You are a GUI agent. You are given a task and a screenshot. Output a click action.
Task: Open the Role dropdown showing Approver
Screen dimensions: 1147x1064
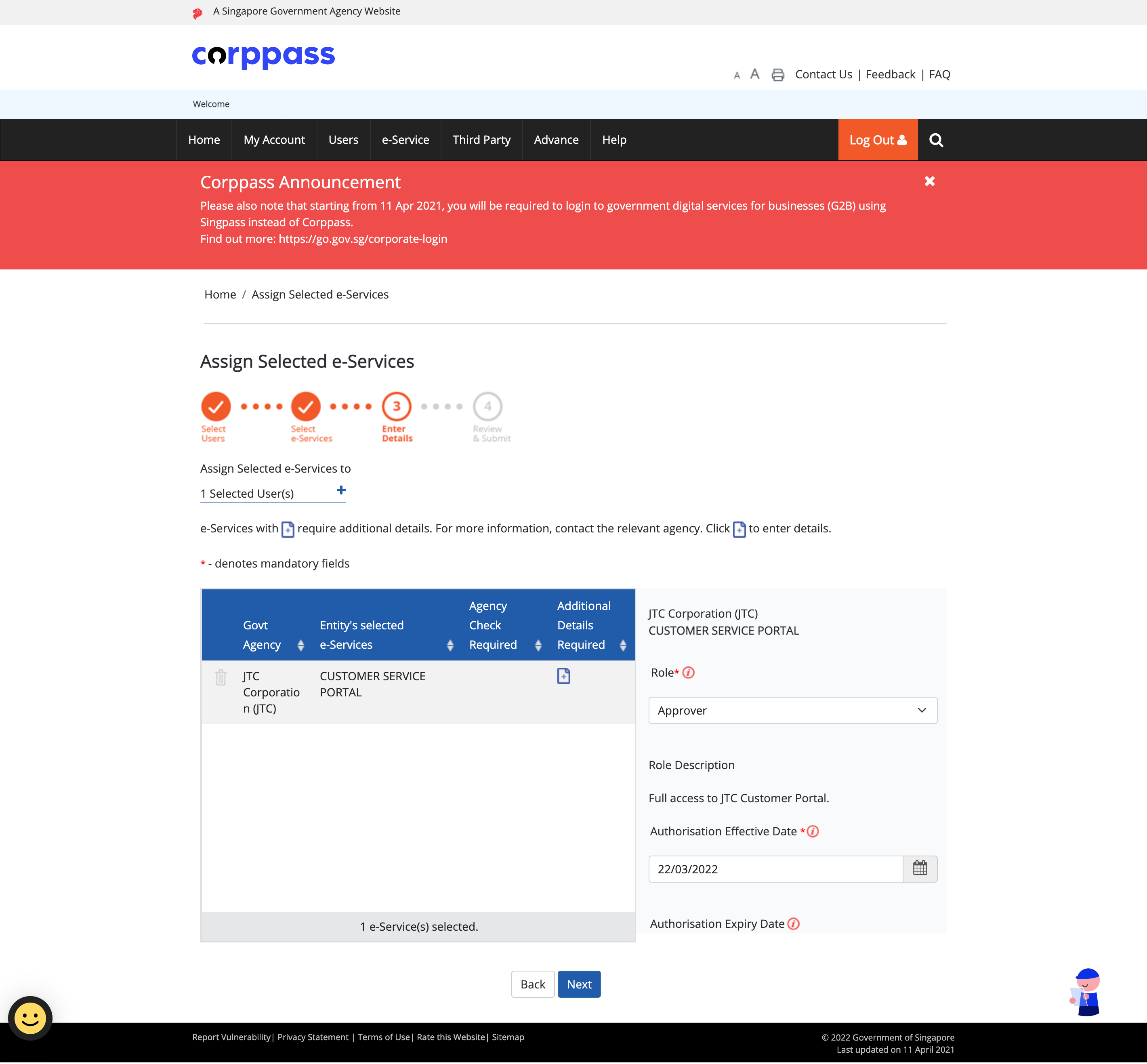click(792, 711)
